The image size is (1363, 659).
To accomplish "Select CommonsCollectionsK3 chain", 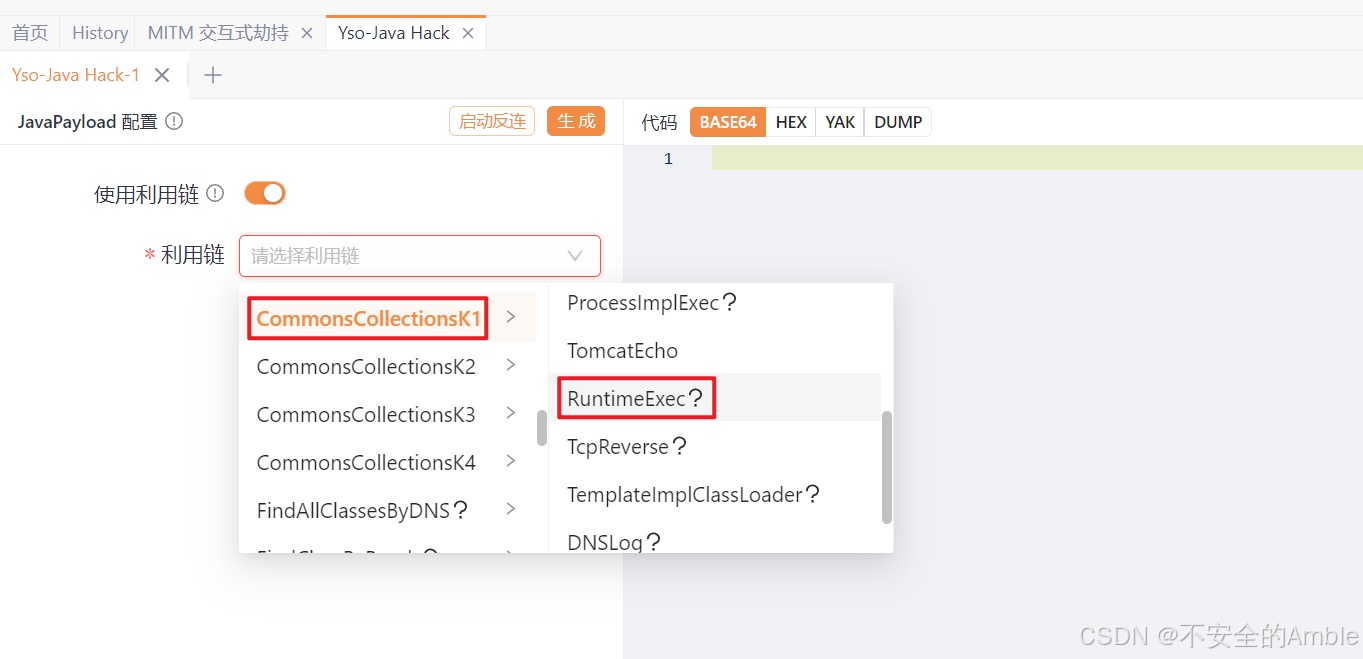I will click(x=366, y=415).
